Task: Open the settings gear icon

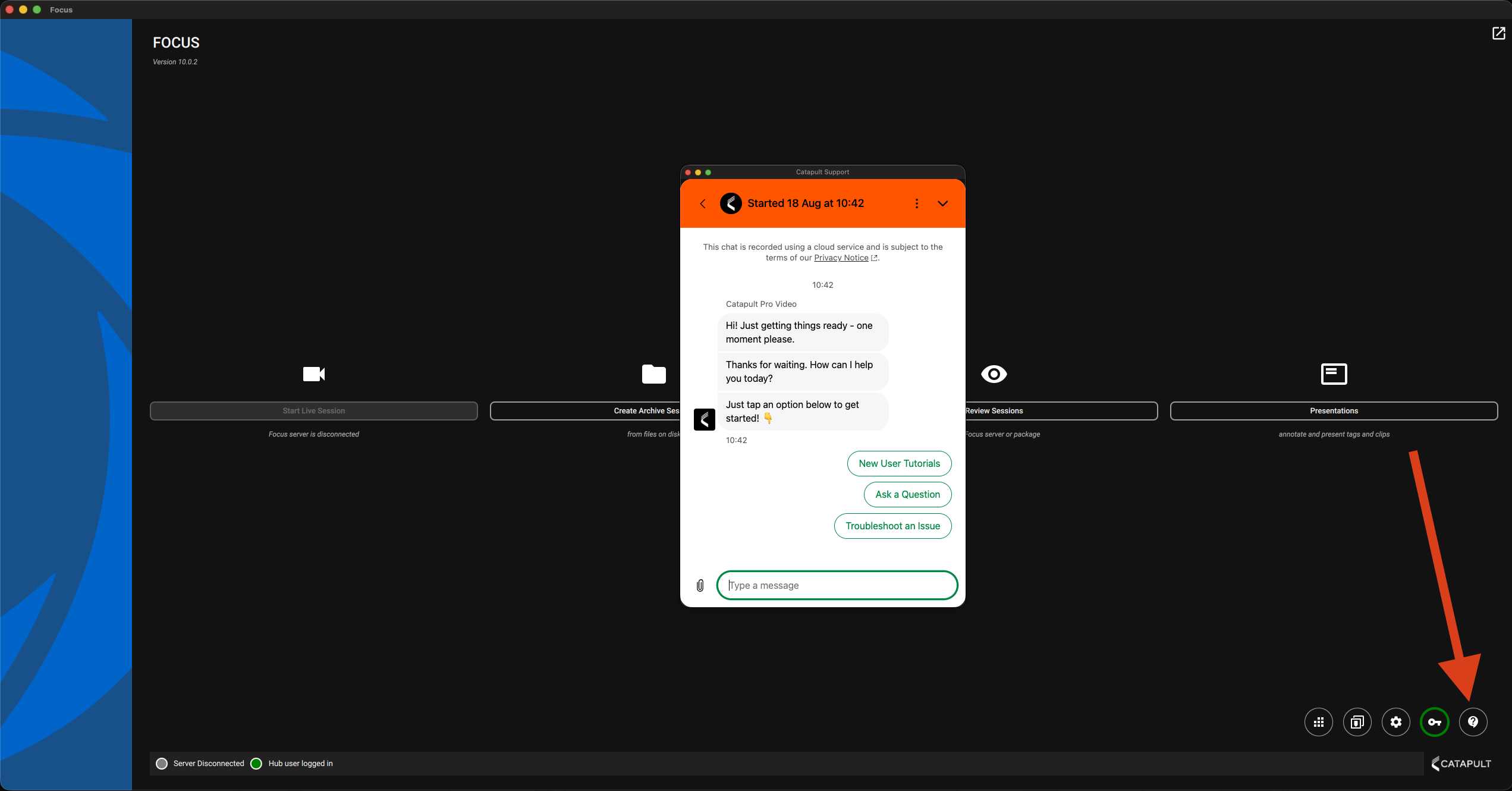Action: coord(1396,722)
